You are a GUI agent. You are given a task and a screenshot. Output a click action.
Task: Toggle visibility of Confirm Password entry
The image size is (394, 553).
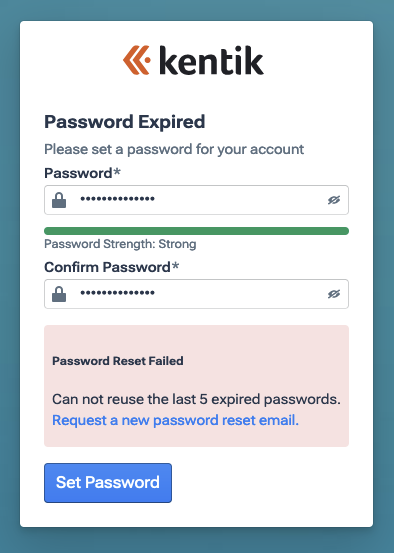point(334,294)
